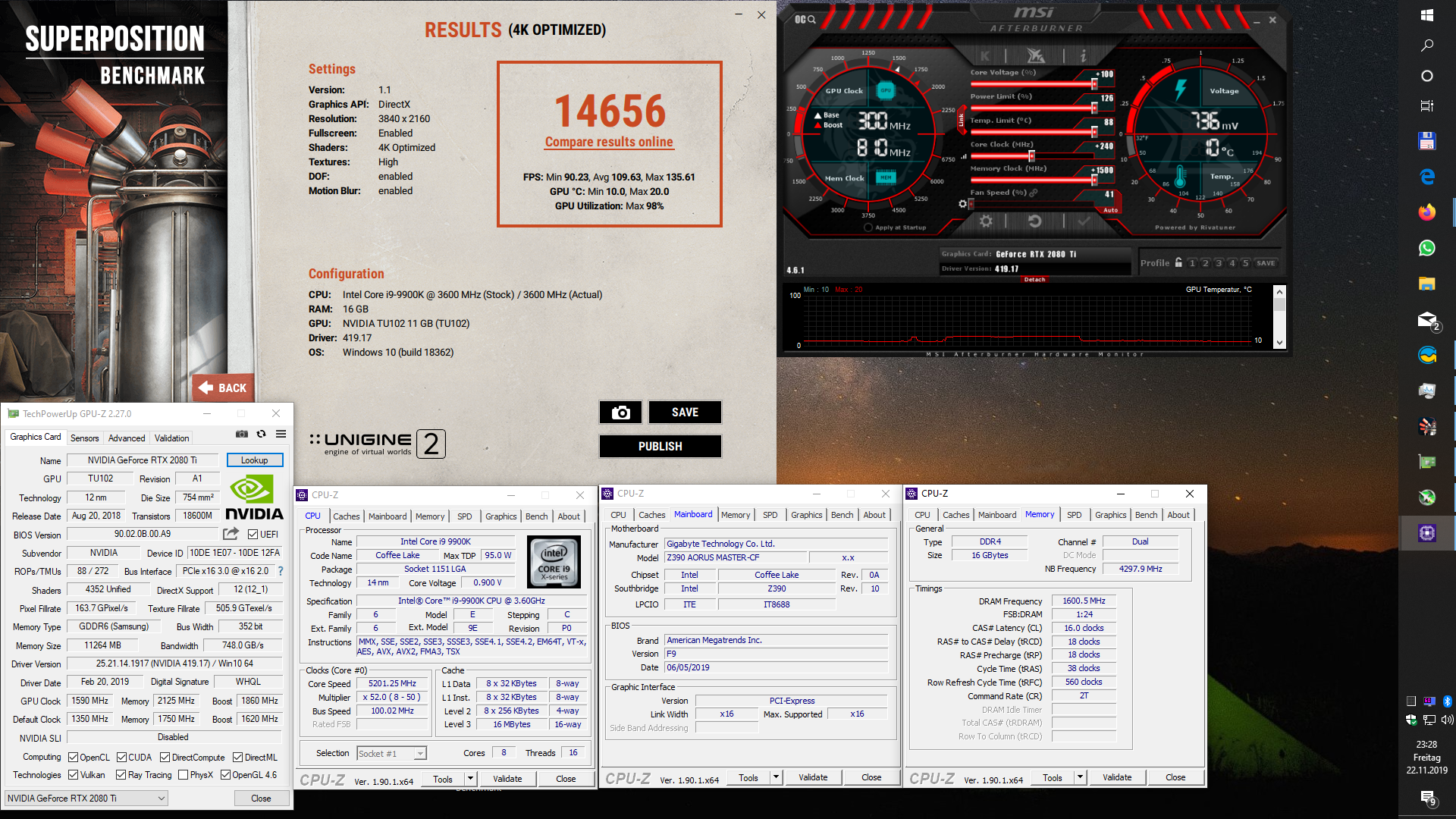The image size is (1456, 819).
Task: Open Firefox from the taskbar
Action: pos(1427,212)
